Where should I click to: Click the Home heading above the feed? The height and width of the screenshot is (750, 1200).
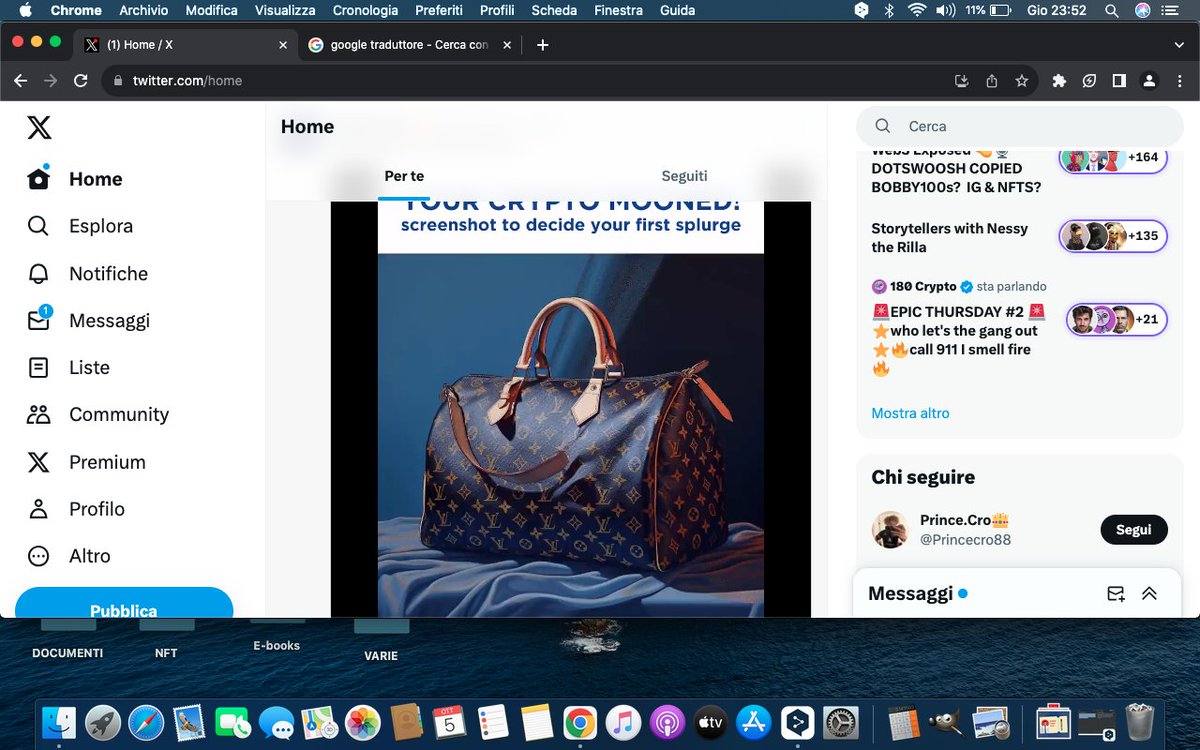click(x=307, y=127)
